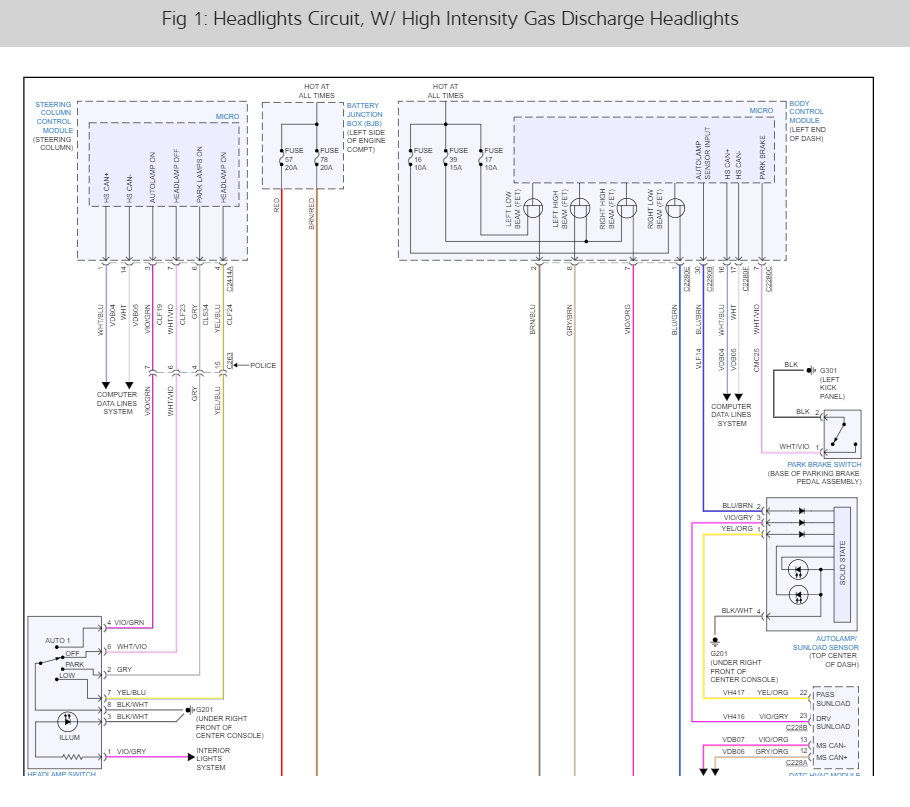Screen dimensions: 910x807
Task: Select Fuse 57 20A in junction box
Action: pos(293,158)
